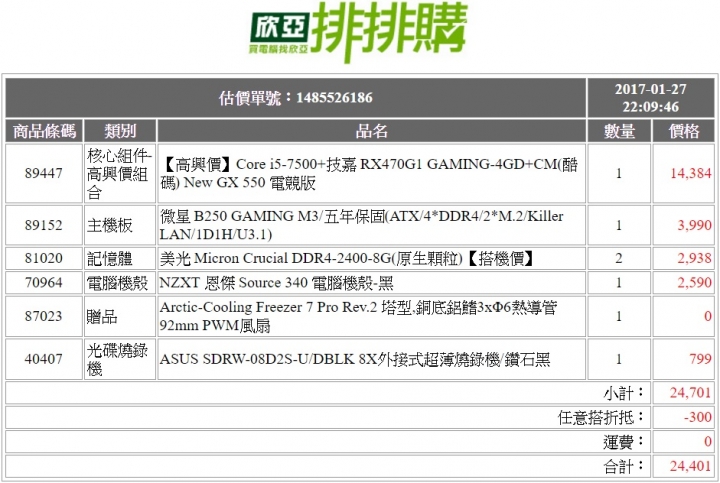Select product barcode 81020
This screenshot has height=483, width=720.
44,258
